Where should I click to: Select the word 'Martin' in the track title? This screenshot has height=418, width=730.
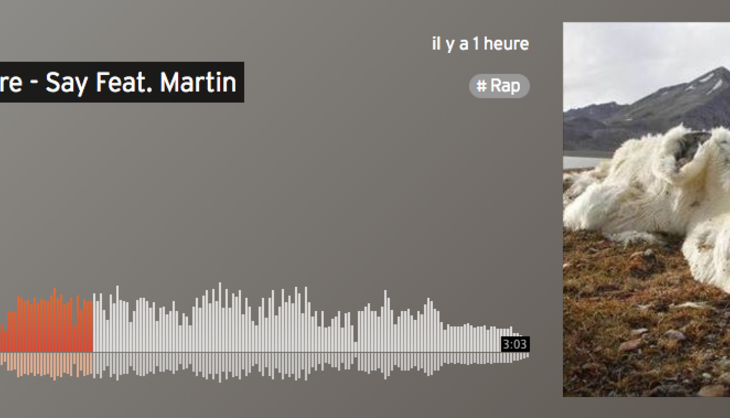(198, 82)
